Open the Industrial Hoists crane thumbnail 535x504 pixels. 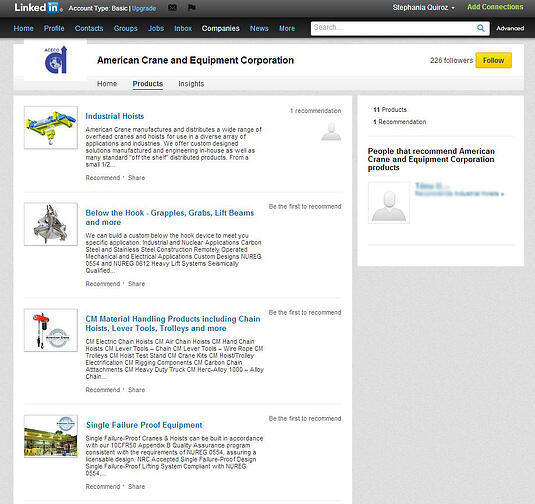51,128
